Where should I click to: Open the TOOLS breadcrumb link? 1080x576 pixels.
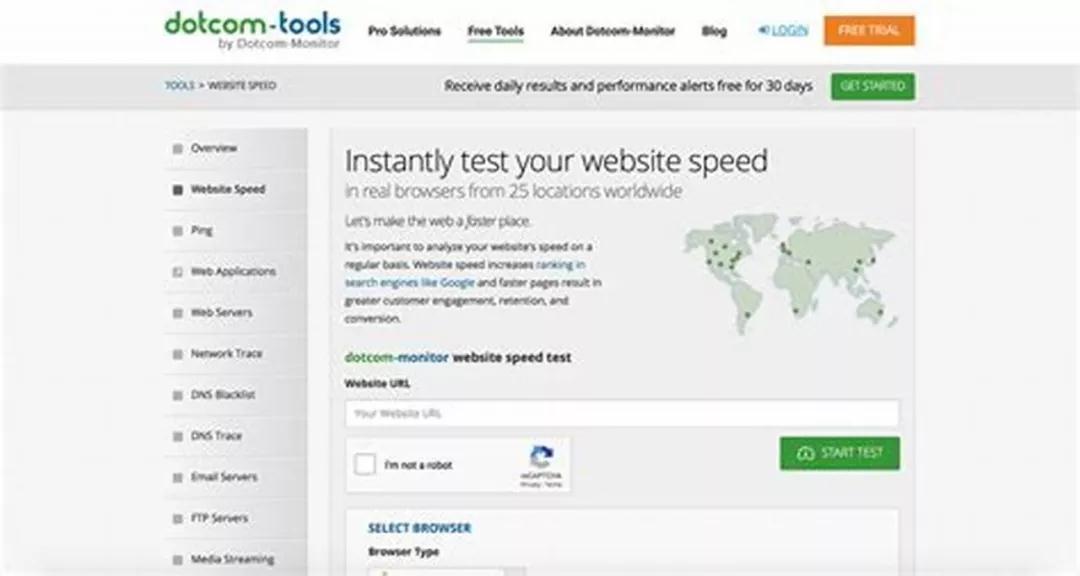point(179,85)
